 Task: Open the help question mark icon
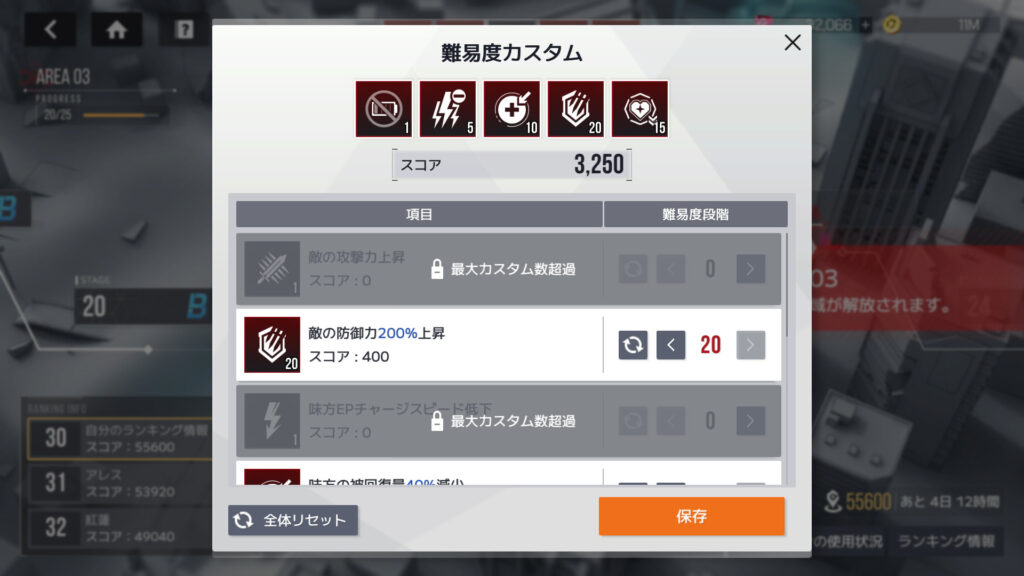point(184,30)
